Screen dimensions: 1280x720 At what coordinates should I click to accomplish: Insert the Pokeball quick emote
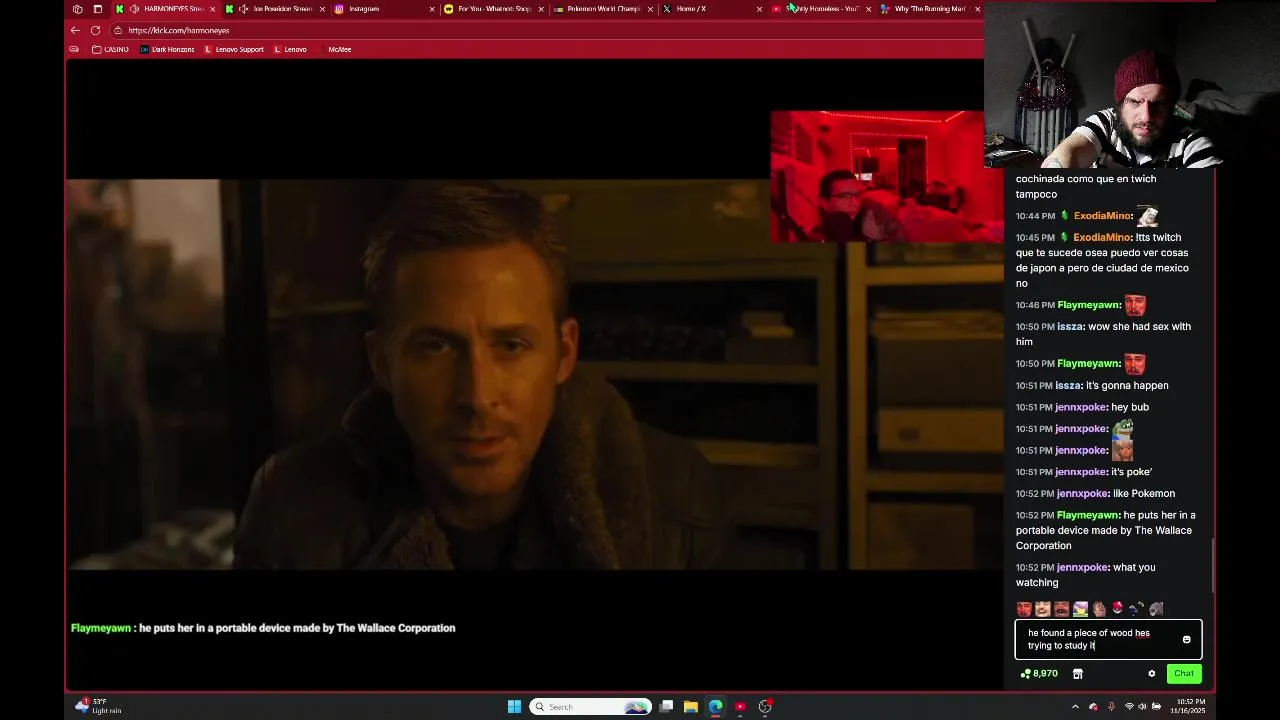tap(1118, 608)
